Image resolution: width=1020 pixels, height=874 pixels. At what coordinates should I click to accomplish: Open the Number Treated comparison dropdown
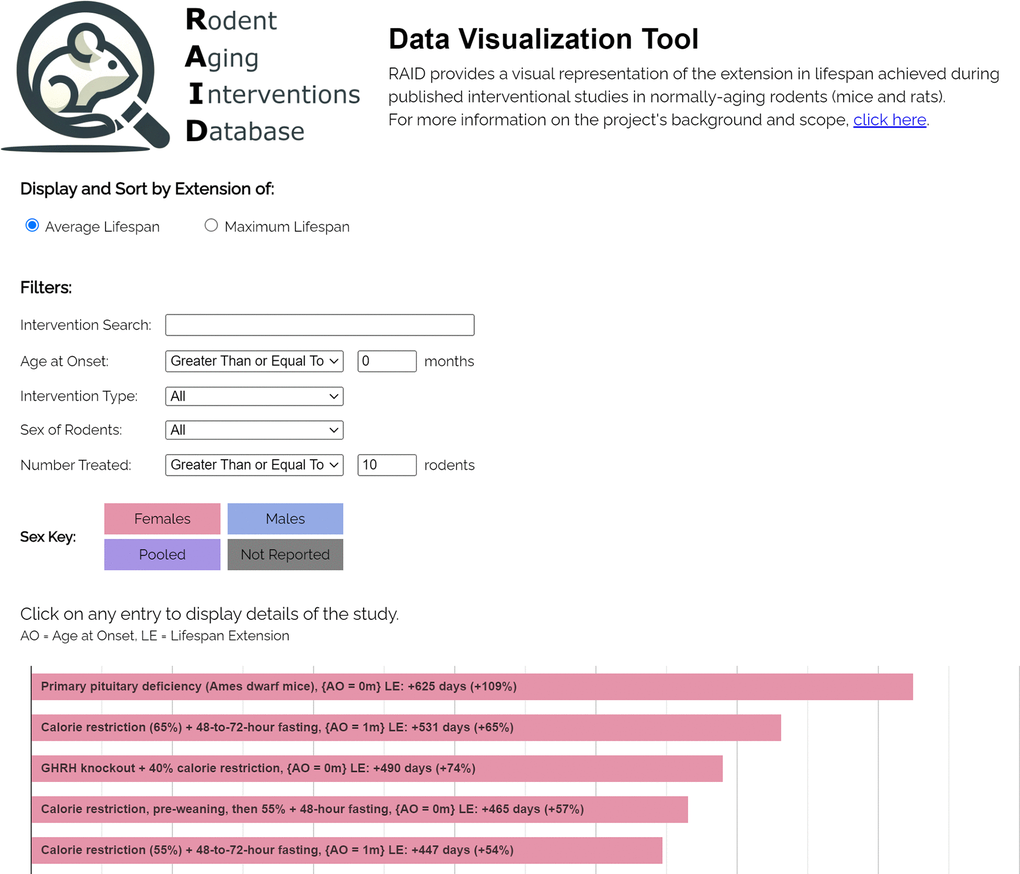(x=254, y=465)
